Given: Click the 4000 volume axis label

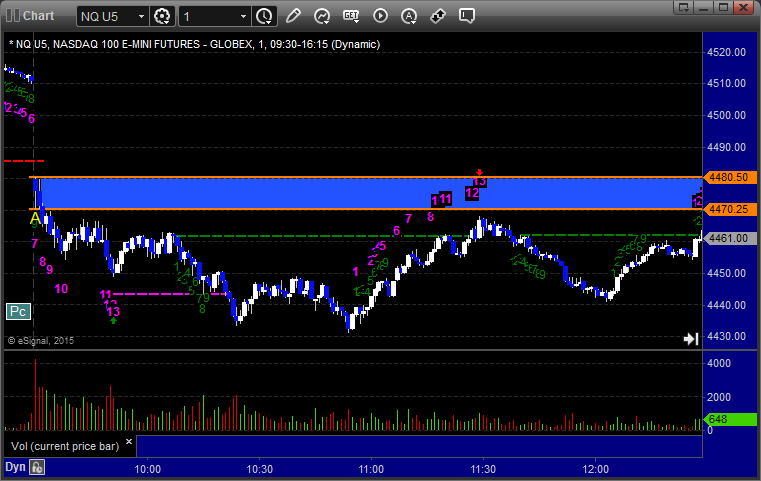Looking at the screenshot, I should pos(719,363).
